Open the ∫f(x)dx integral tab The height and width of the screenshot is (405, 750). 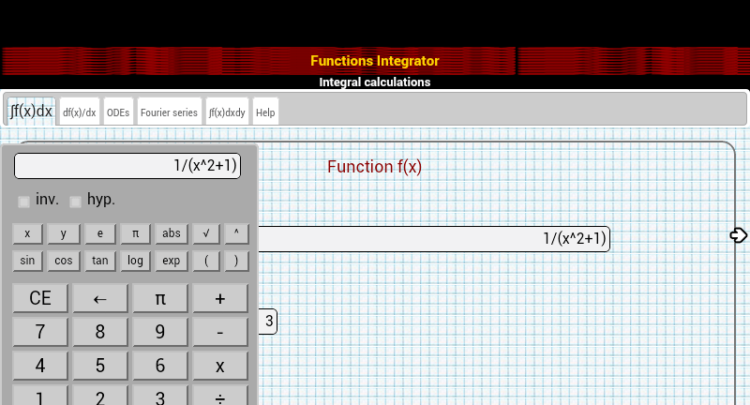point(31,111)
